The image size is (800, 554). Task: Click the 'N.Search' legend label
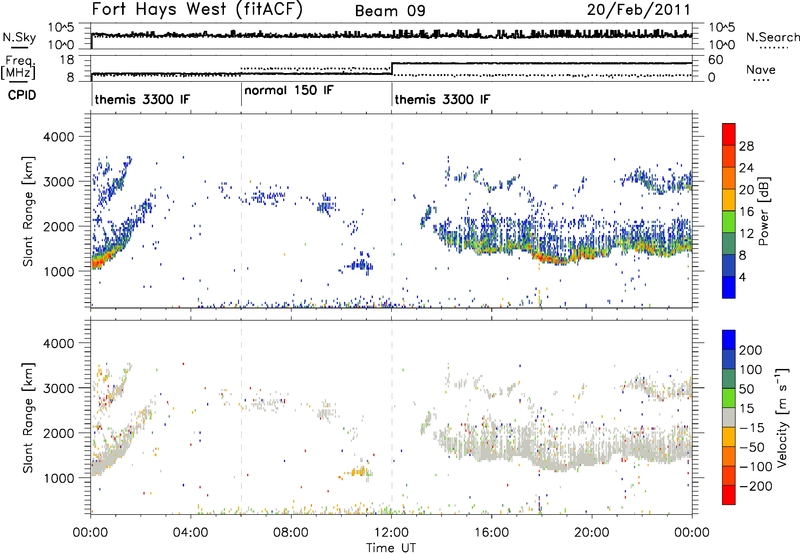point(772,37)
